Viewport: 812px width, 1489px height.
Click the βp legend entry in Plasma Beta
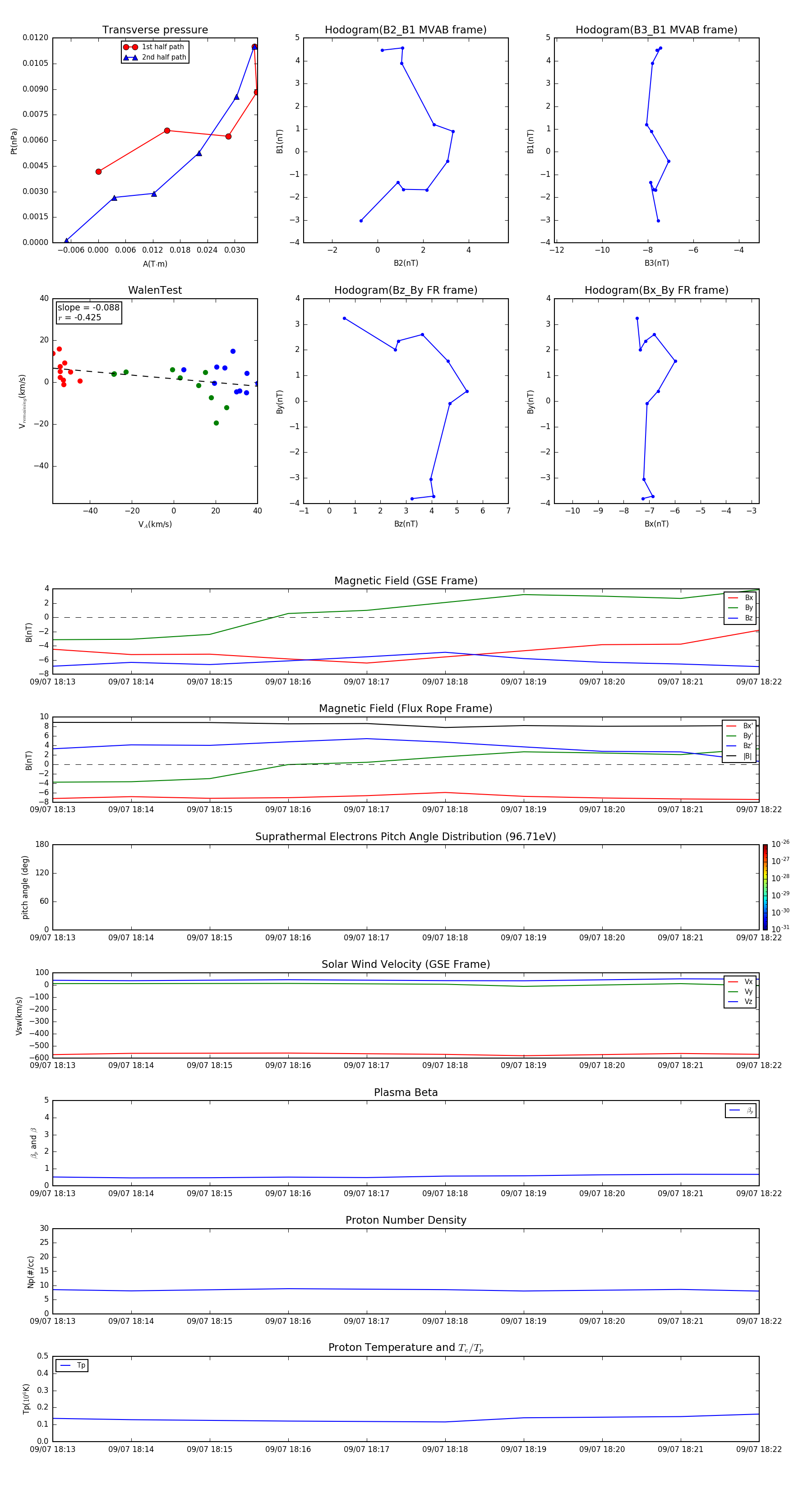point(741,1110)
